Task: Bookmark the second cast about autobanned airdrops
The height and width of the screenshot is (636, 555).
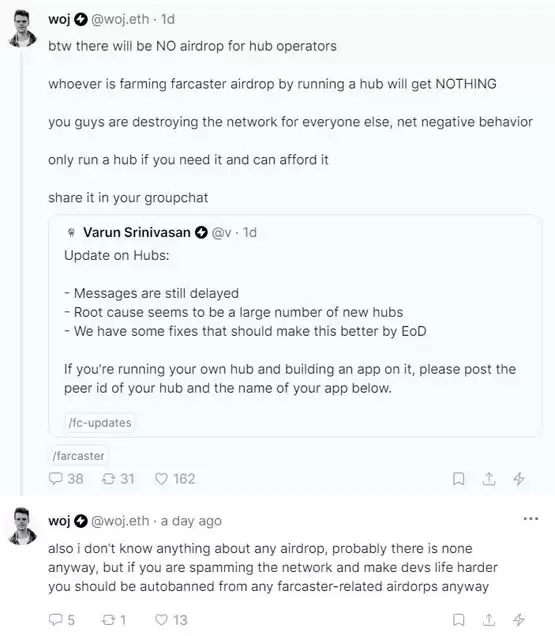Action: (x=458, y=620)
